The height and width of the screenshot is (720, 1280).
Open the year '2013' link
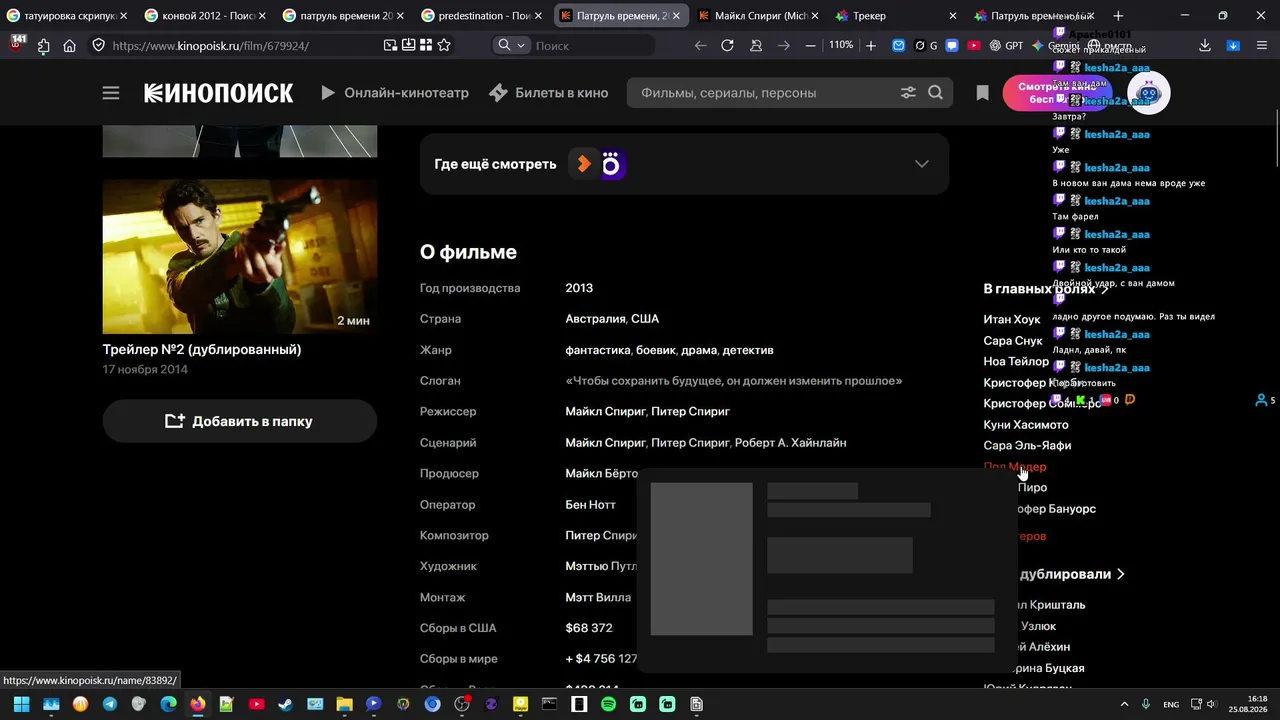coord(579,288)
